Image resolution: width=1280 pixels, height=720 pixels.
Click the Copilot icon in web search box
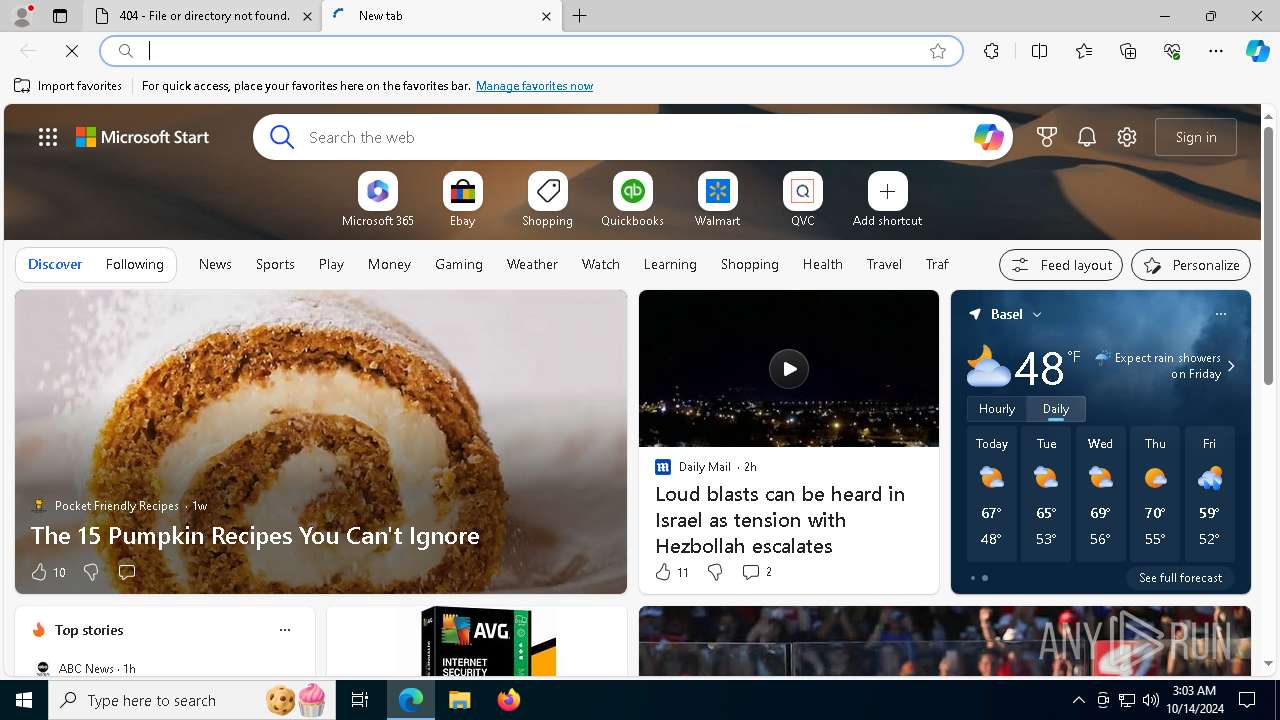pyautogui.click(x=988, y=137)
